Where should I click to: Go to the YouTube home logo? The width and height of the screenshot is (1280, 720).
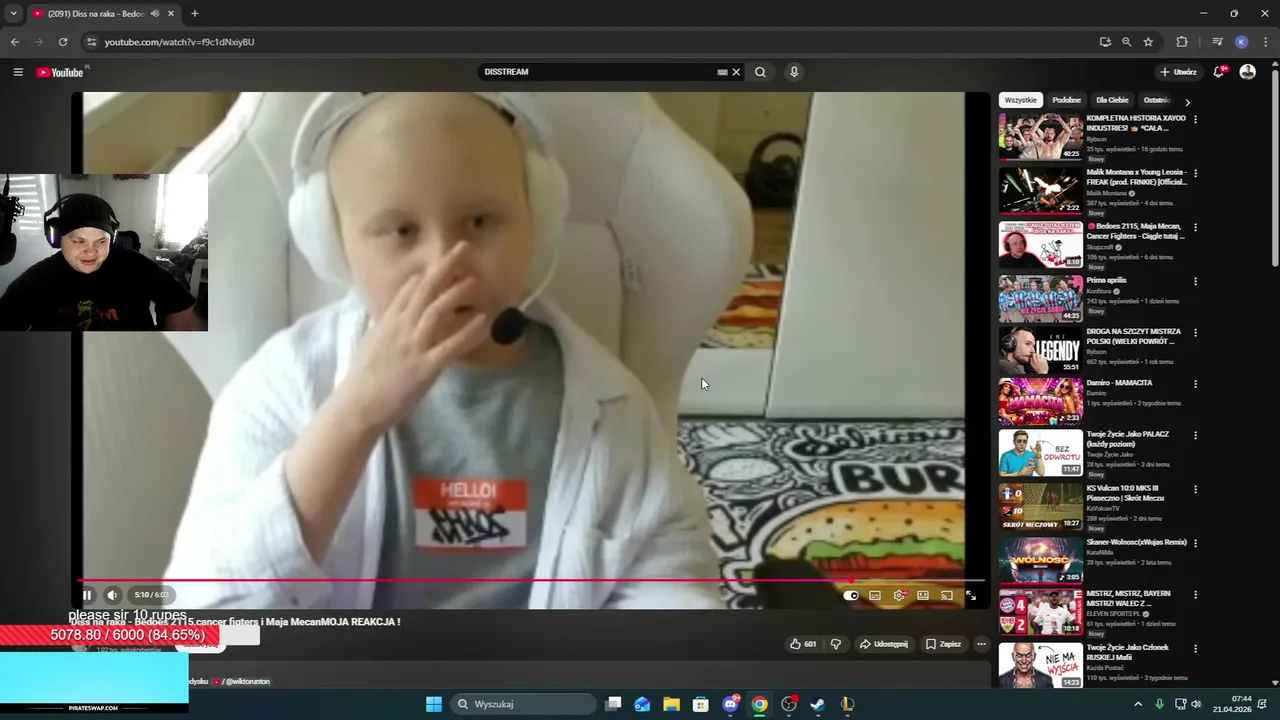pyautogui.click(x=60, y=72)
